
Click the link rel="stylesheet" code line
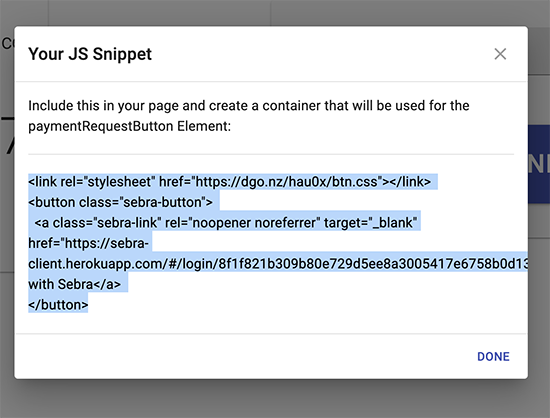(230, 182)
